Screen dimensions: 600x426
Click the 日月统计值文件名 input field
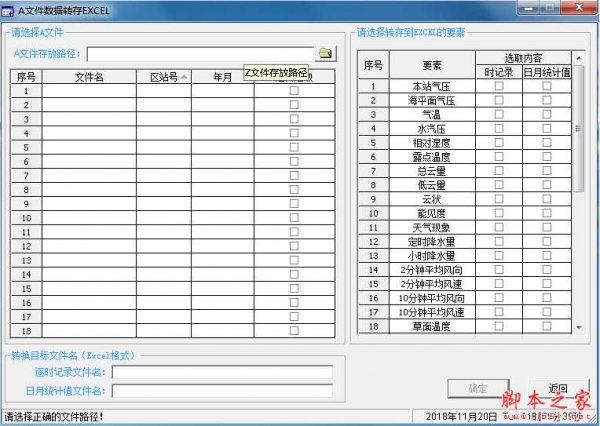[222, 391]
